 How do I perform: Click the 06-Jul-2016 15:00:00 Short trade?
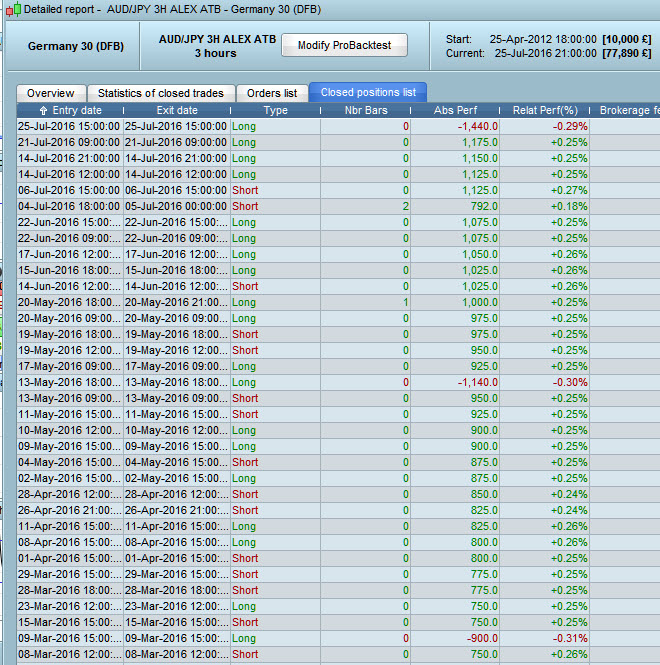(338, 190)
